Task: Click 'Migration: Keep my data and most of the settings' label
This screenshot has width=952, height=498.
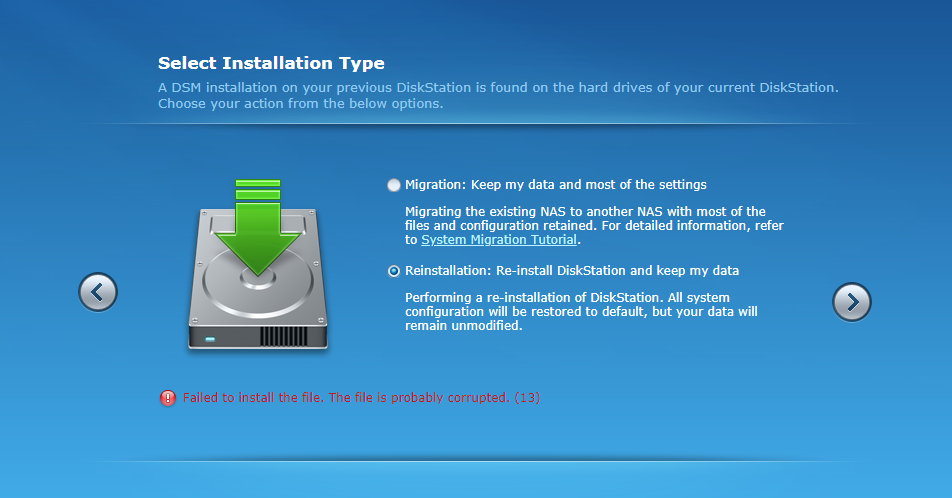Action: coord(556,185)
